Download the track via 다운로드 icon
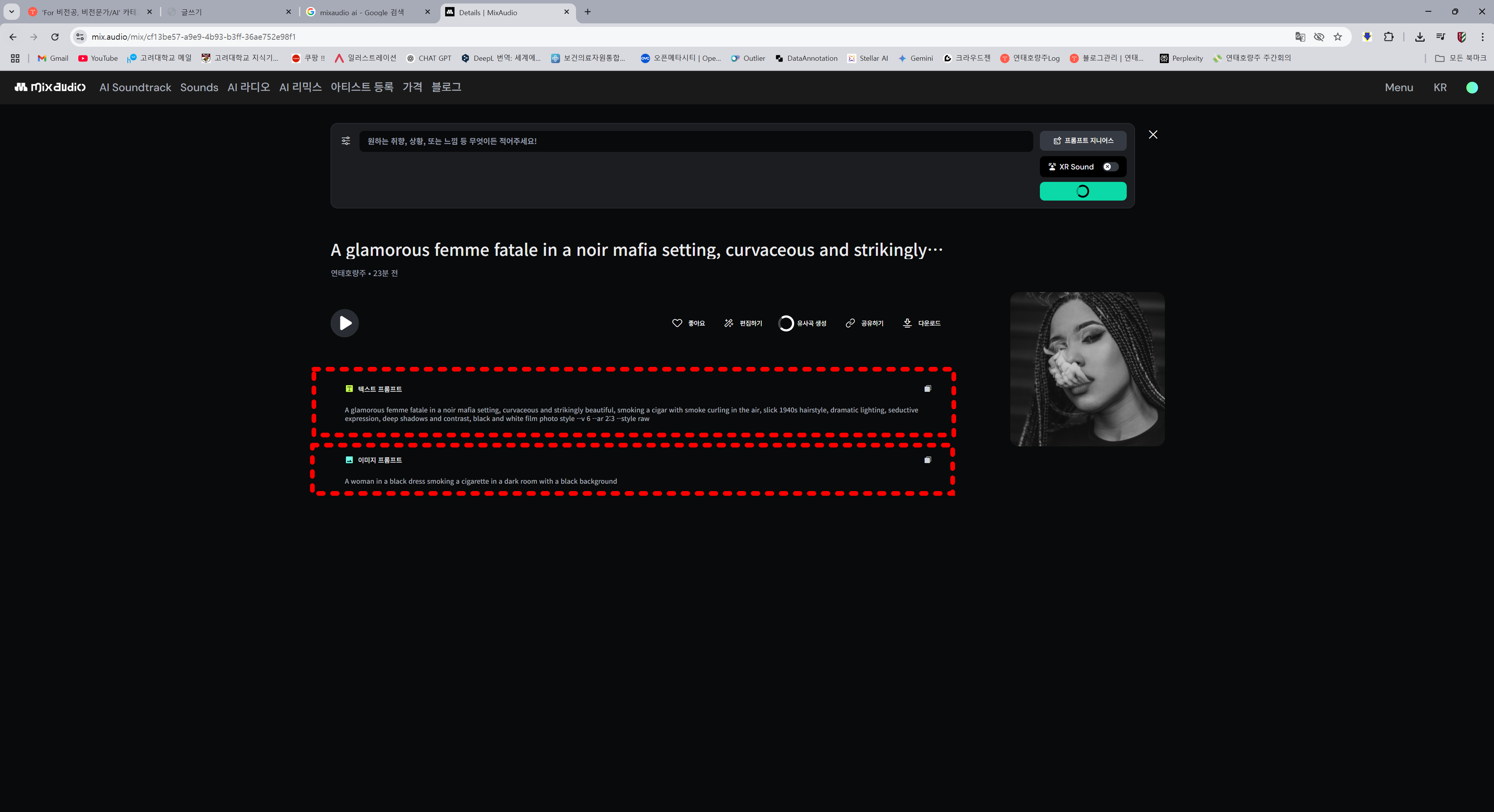The height and width of the screenshot is (812, 1494). point(907,323)
